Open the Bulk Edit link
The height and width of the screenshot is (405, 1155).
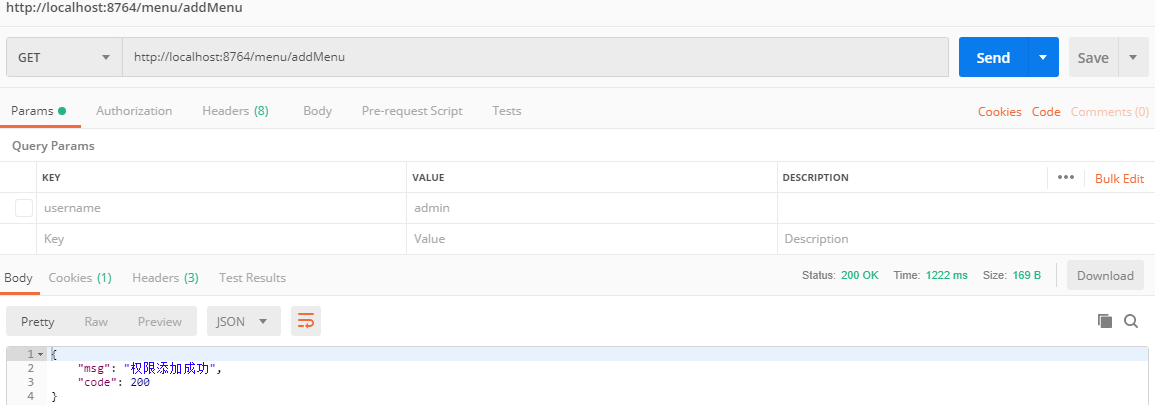pos(1119,178)
